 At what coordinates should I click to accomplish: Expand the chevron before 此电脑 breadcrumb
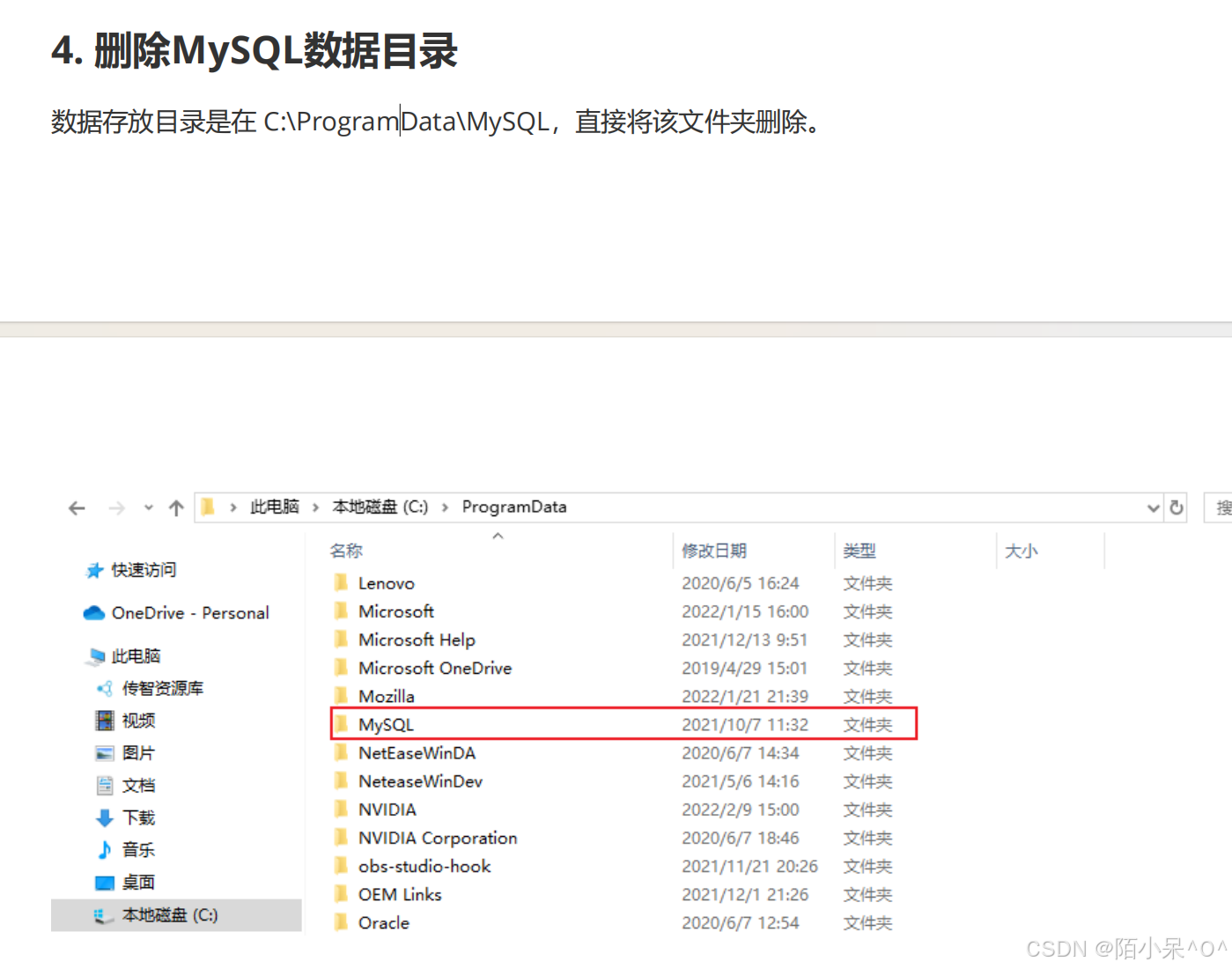233,507
